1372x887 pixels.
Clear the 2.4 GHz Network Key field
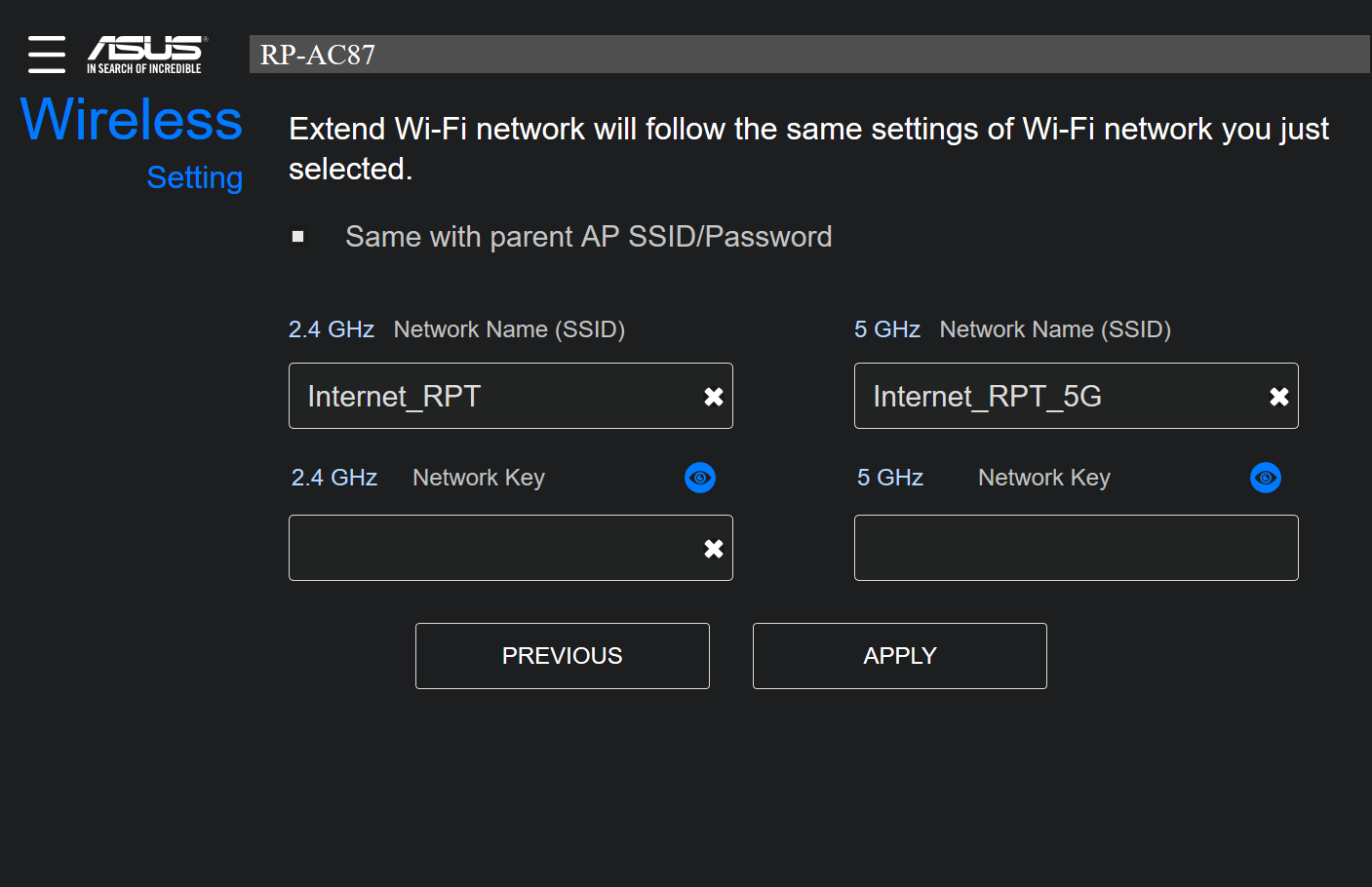pos(714,549)
